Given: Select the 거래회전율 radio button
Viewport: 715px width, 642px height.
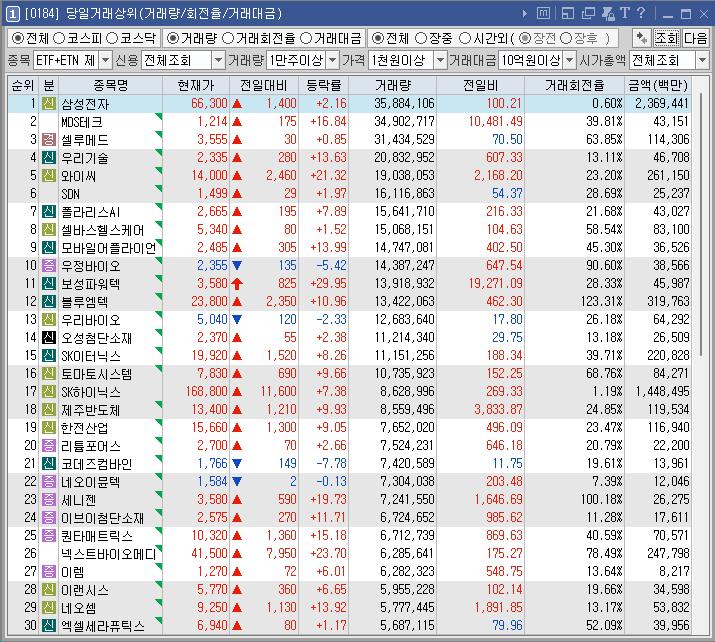Looking at the screenshot, I should point(228,38).
